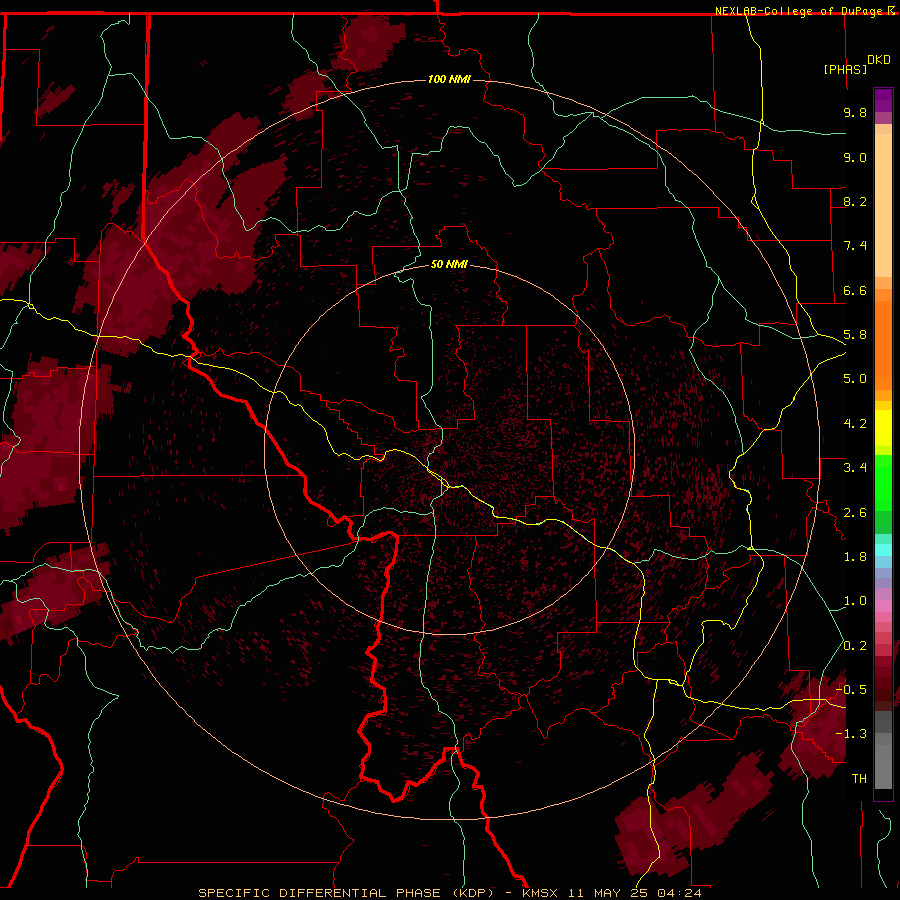Viewport: 900px width, 900px height.
Task: Click the 9.0 value on the legend
Action: 855,157
